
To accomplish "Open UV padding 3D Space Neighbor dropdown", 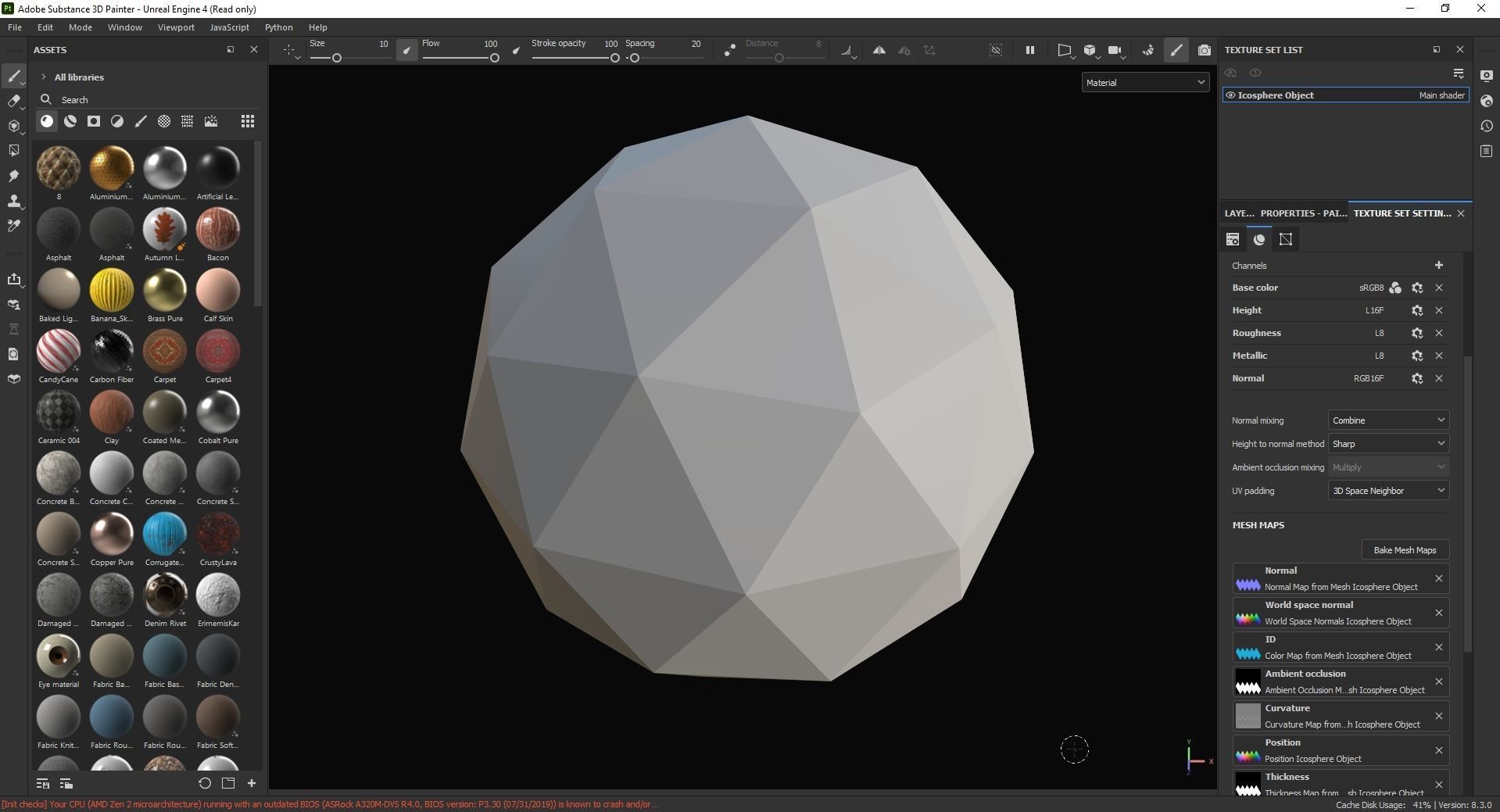I will tap(1388, 490).
